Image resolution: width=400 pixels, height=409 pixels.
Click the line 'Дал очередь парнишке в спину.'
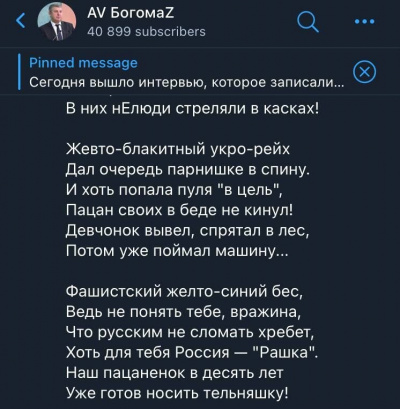[x=188, y=170]
